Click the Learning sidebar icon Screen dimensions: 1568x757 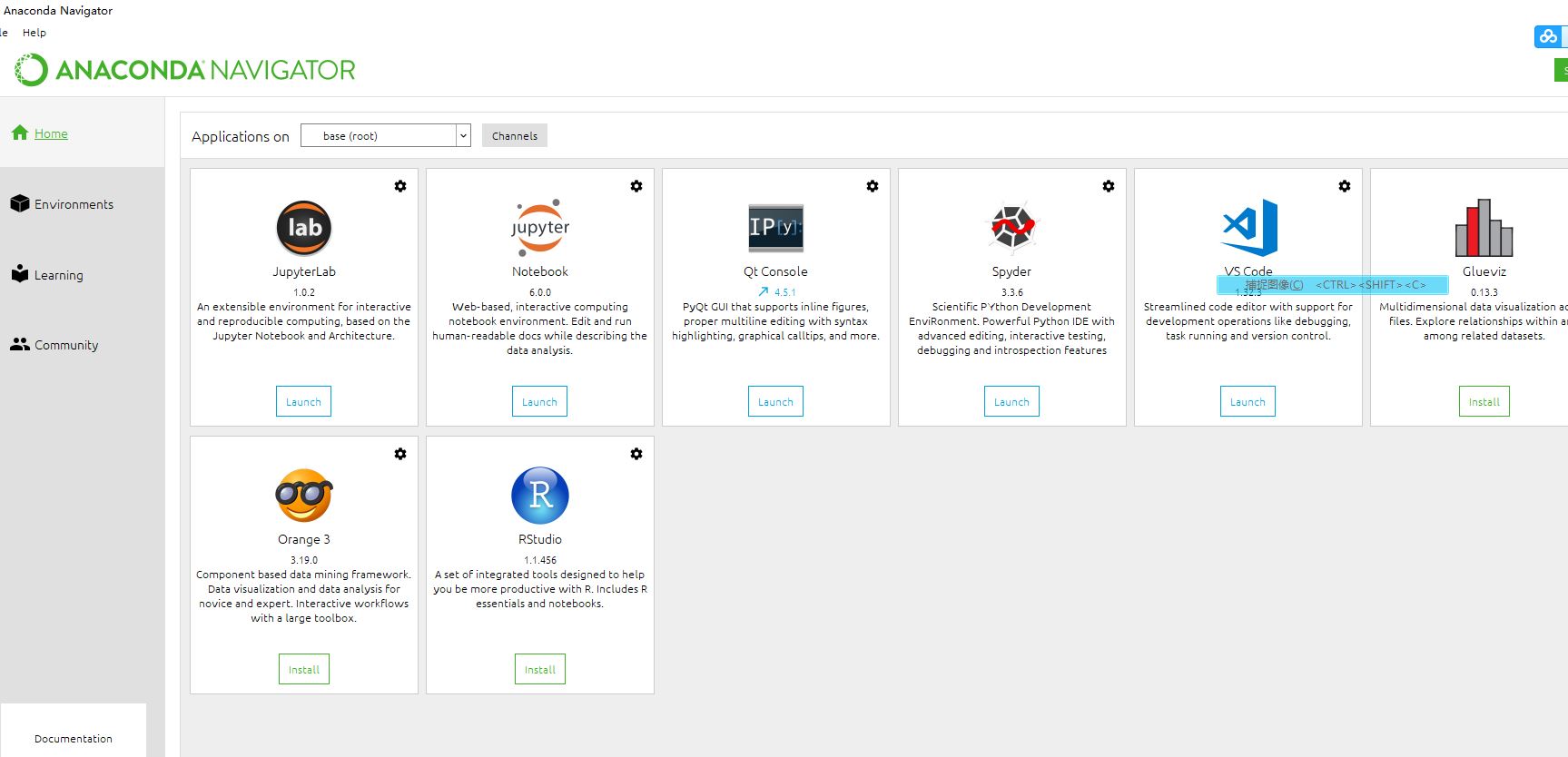click(x=20, y=273)
